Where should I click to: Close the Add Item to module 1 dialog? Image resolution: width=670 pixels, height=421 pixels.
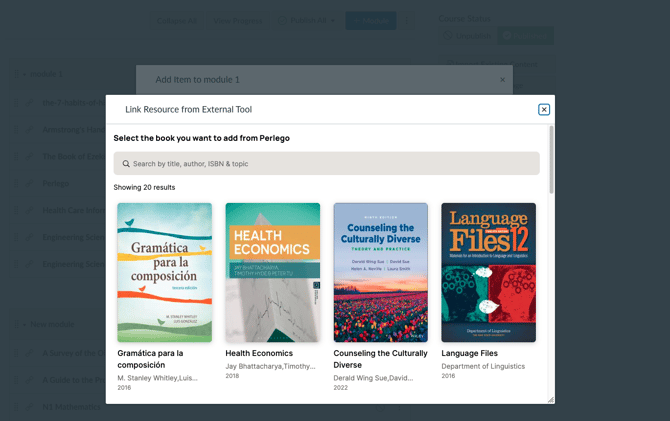pyautogui.click(x=503, y=80)
